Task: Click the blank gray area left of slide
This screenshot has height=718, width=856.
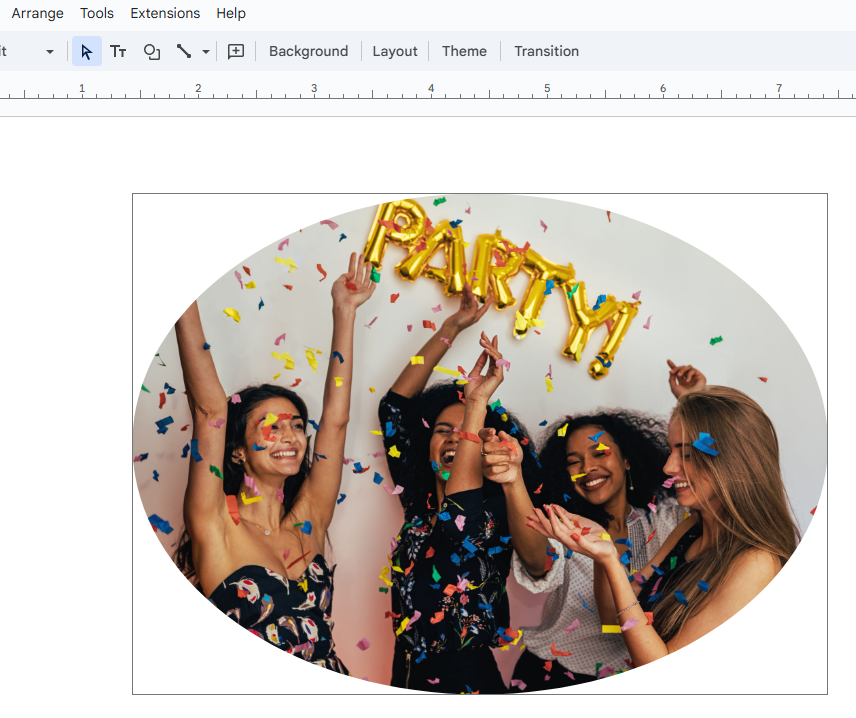Action: 60,400
